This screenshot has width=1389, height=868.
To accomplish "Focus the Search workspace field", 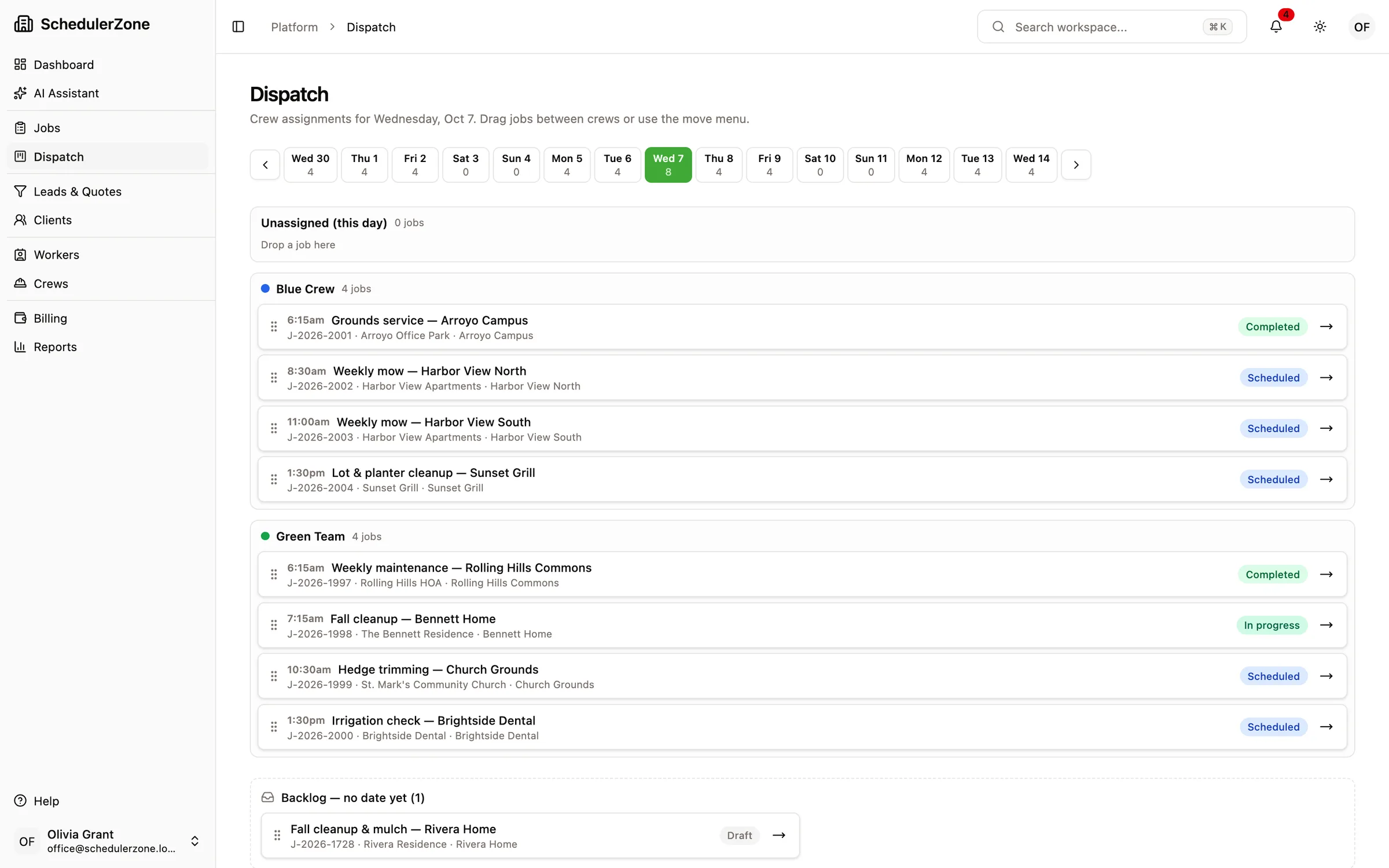I will (x=1111, y=27).
